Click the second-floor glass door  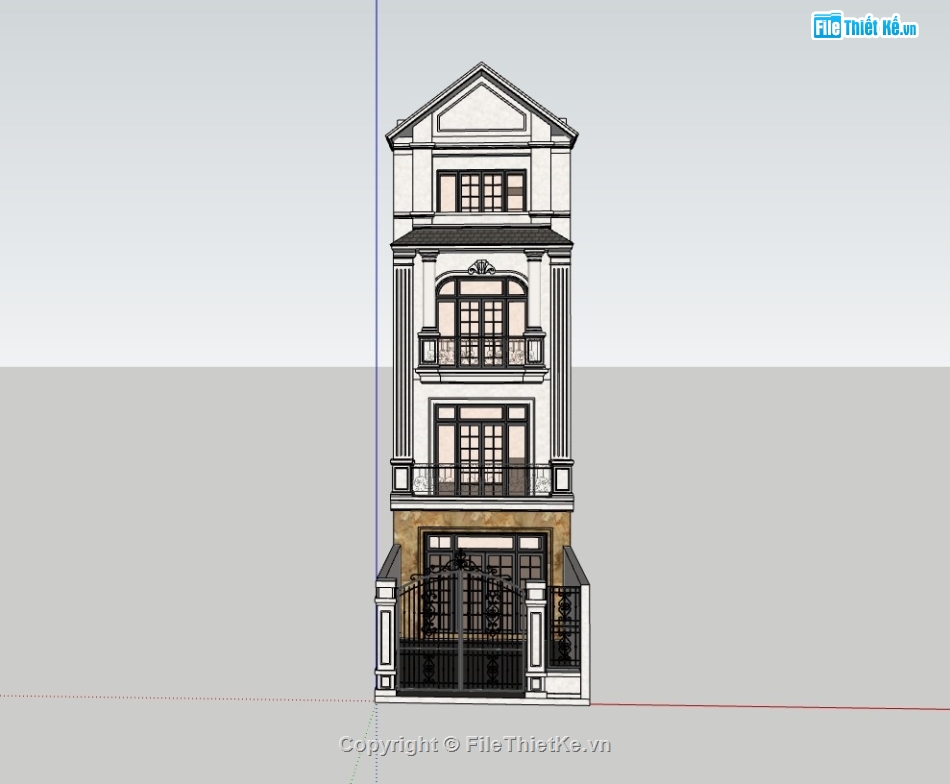click(x=482, y=448)
